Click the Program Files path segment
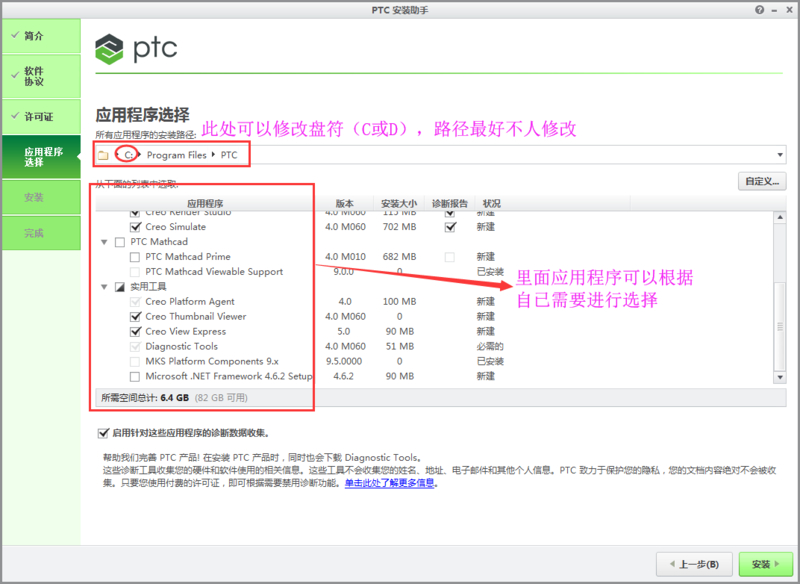Viewport: 800px width, 584px height. (177, 155)
